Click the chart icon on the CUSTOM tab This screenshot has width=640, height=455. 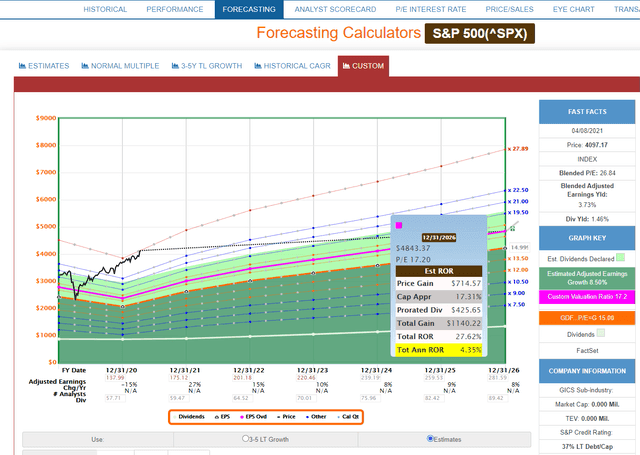click(x=347, y=66)
